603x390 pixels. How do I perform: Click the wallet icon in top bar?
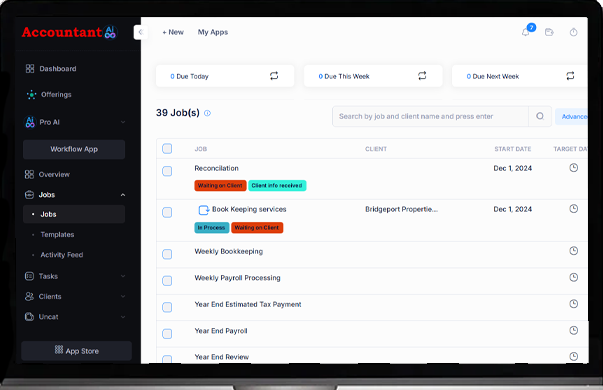[x=549, y=32]
